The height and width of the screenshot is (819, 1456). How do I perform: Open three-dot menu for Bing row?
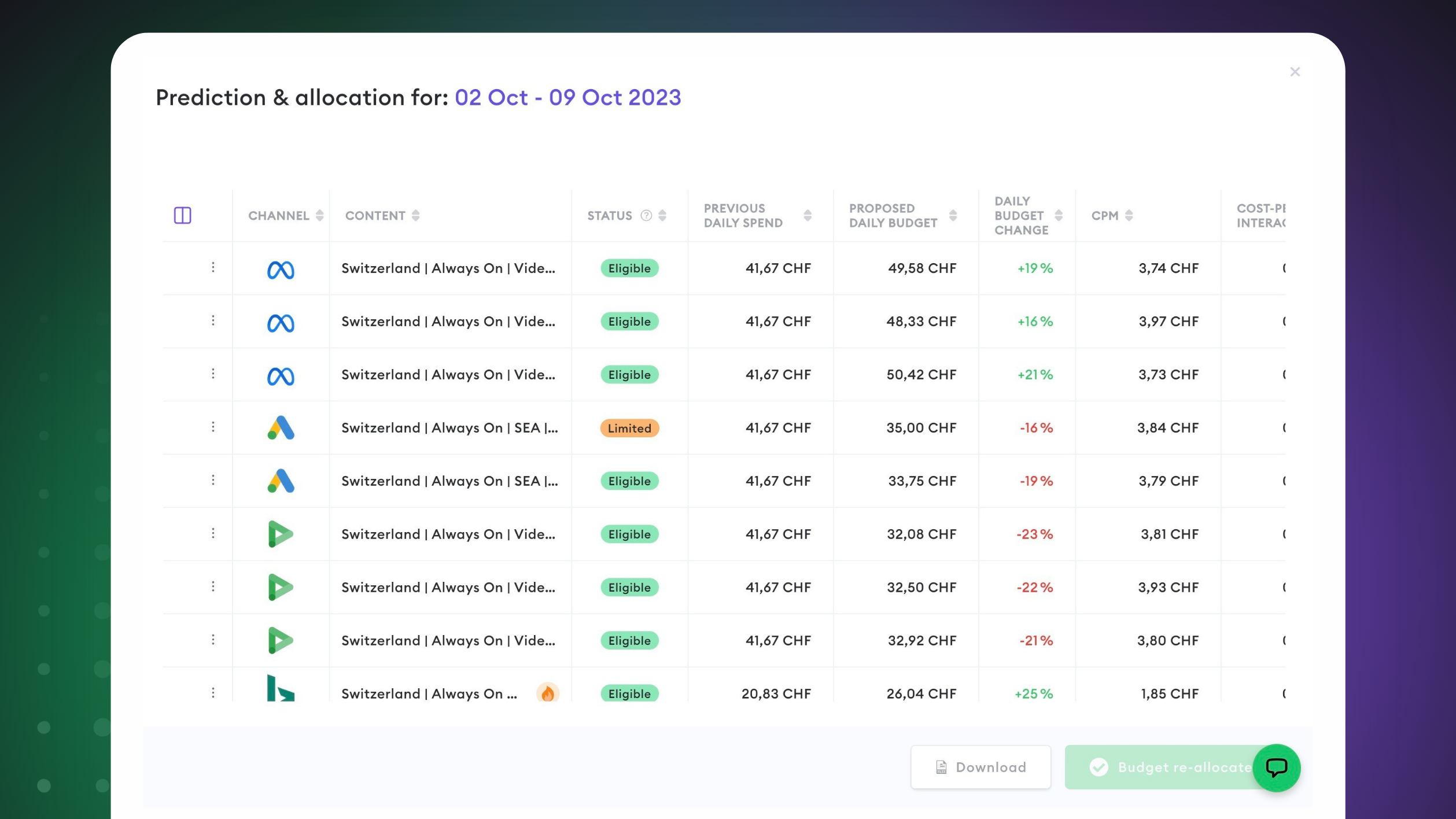click(213, 692)
